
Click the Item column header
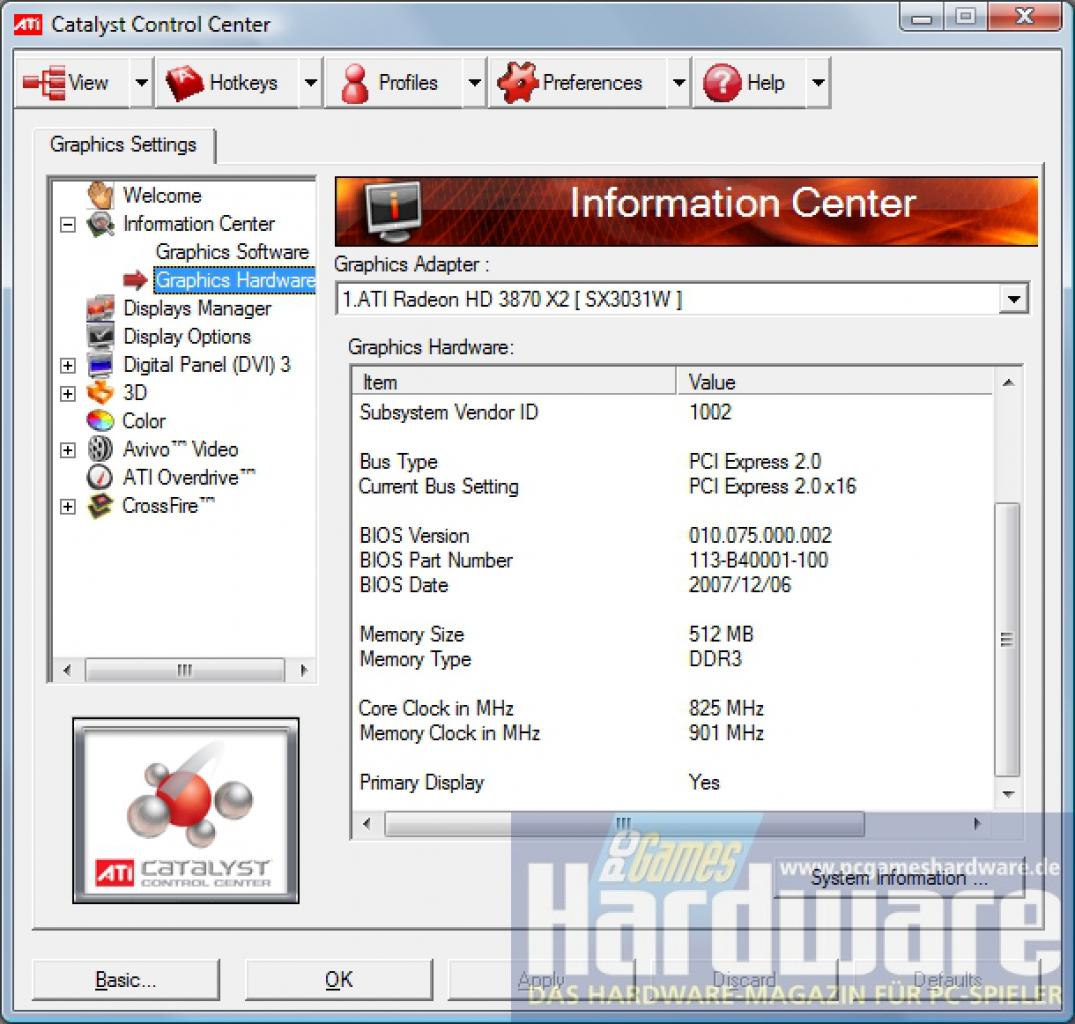514,382
